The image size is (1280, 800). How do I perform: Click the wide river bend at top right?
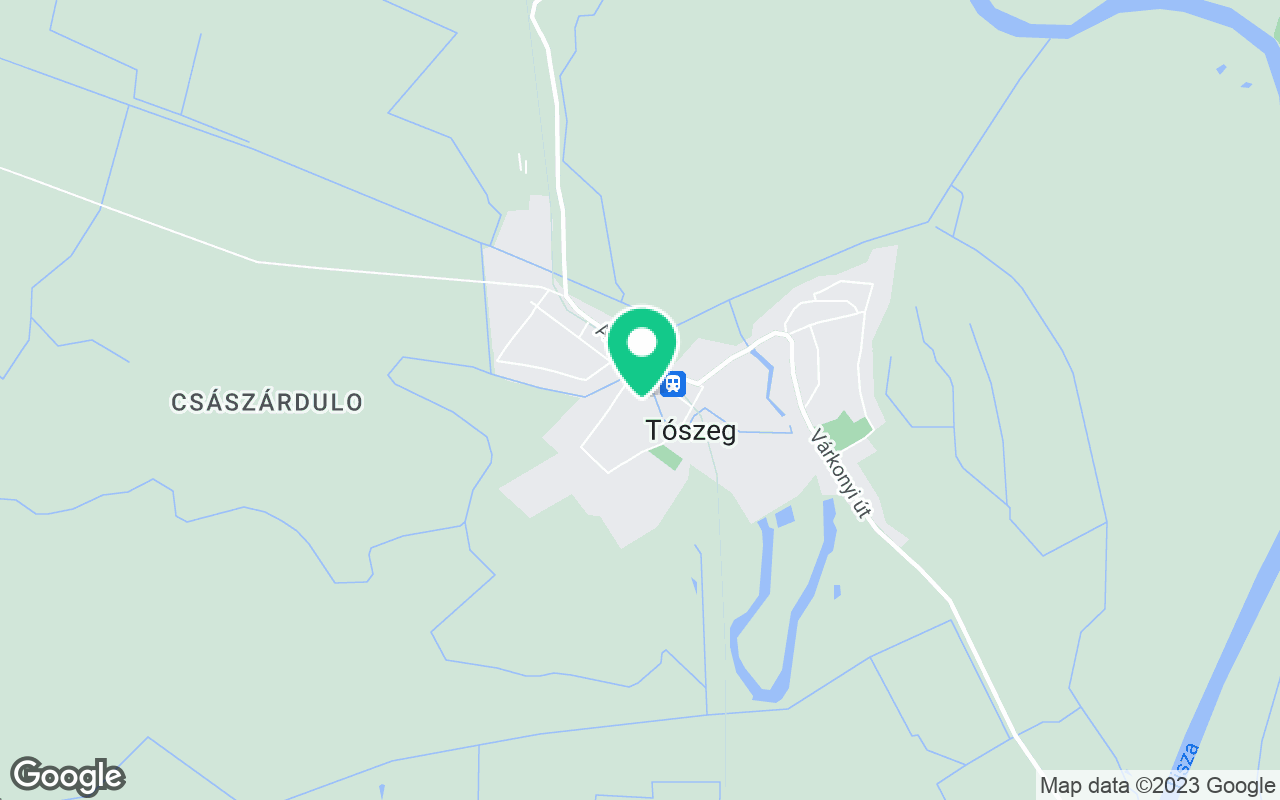[1120, 18]
